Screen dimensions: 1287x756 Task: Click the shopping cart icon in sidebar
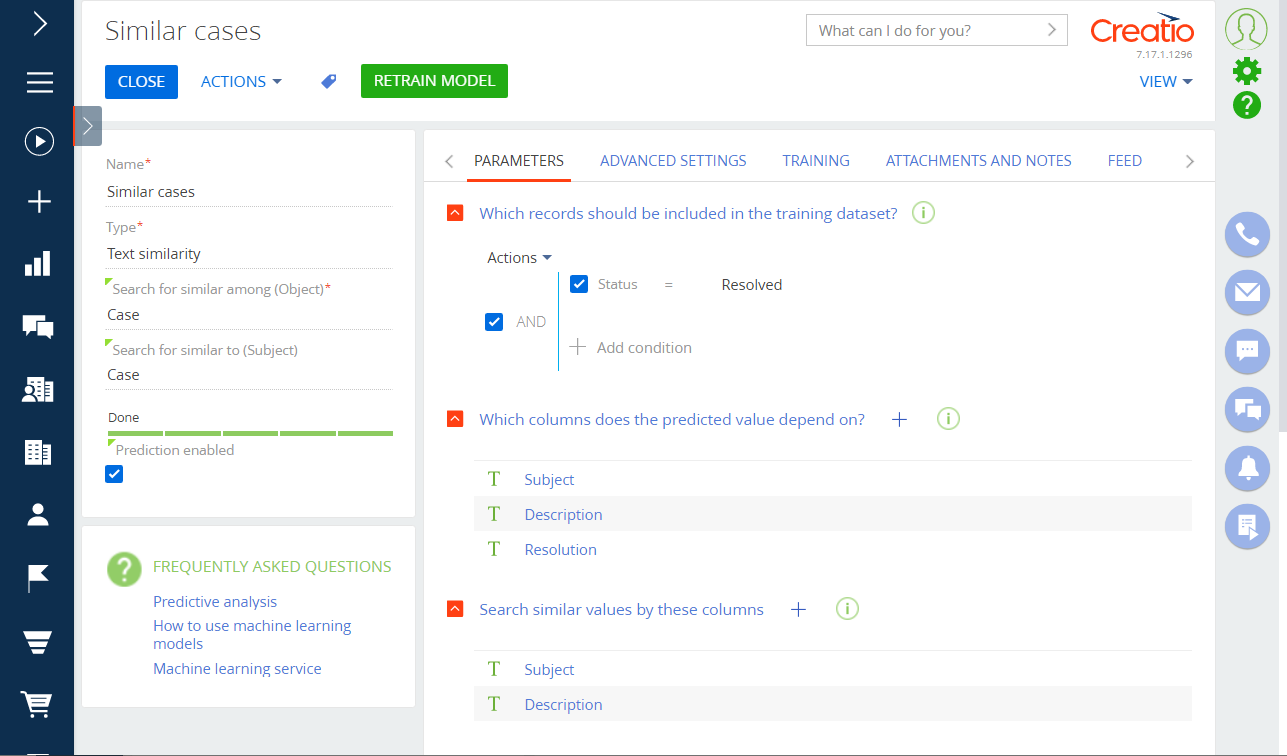point(38,705)
